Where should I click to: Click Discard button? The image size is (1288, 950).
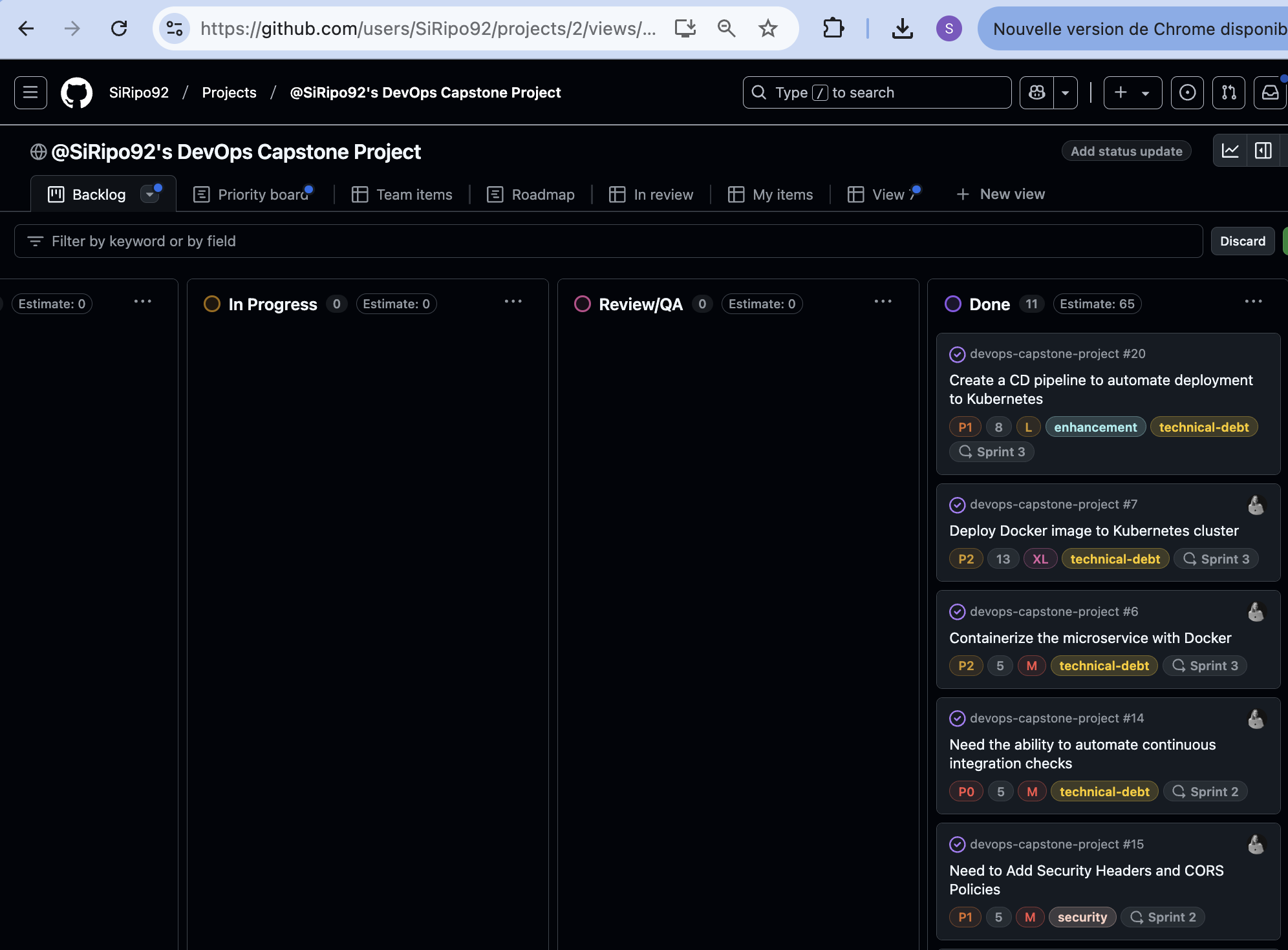click(x=1242, y=241)
